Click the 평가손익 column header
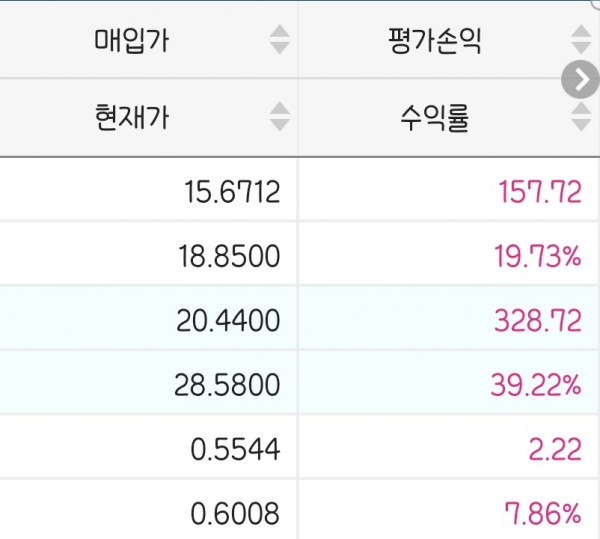 tap(435, 40)
